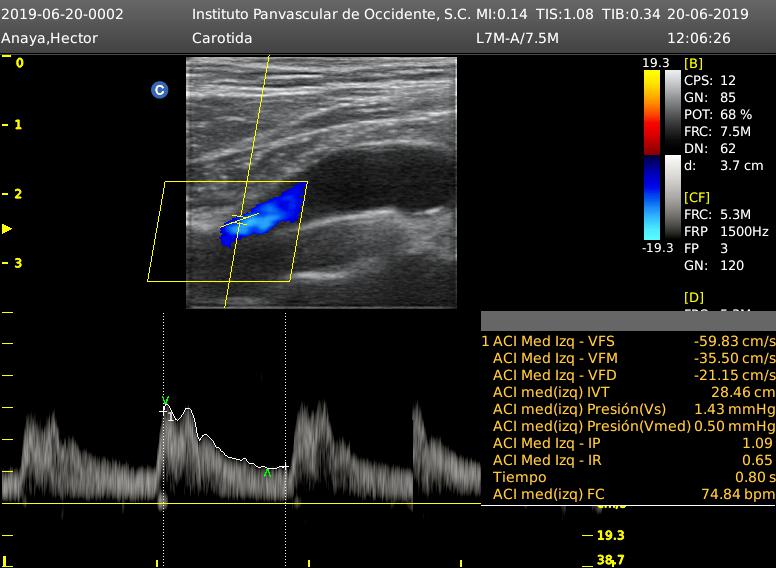
Task: Click the date 20-06-2019
Action: [x=708, y=14]
